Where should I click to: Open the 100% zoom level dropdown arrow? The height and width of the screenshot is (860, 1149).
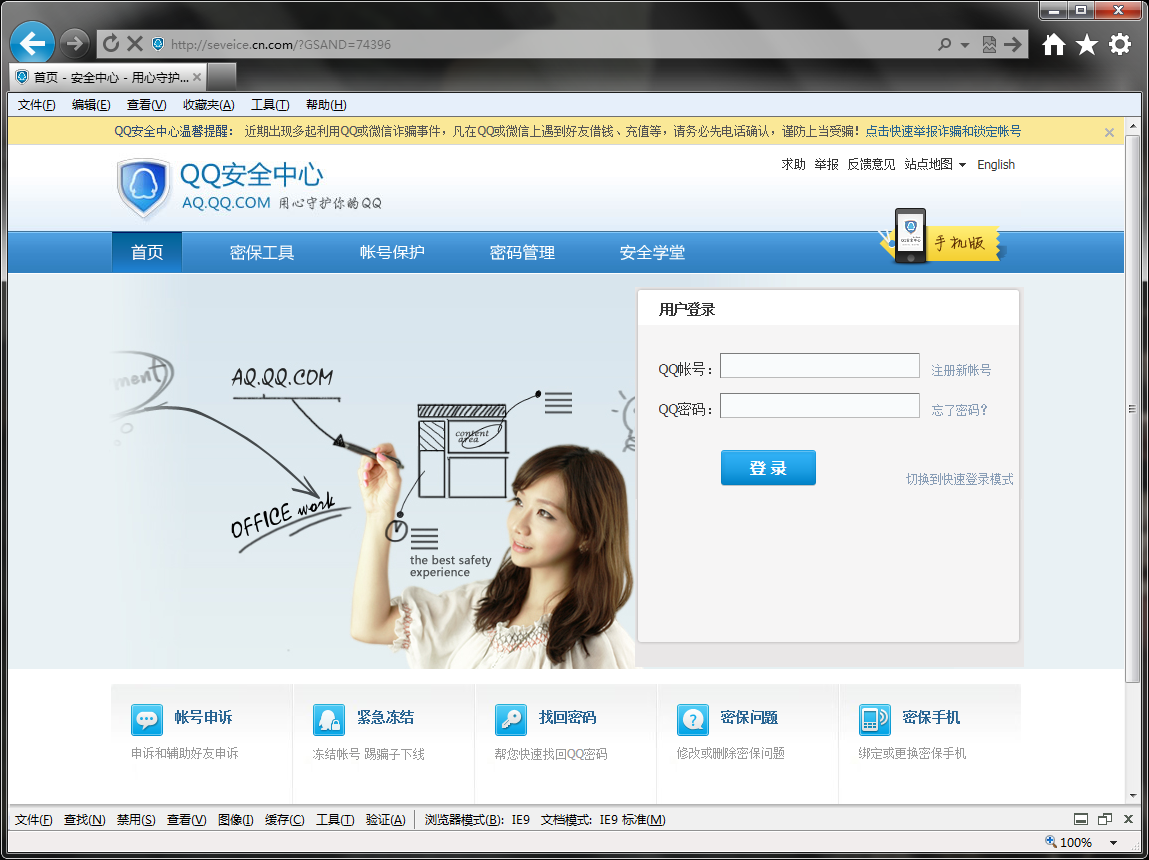pos(1114,842)
